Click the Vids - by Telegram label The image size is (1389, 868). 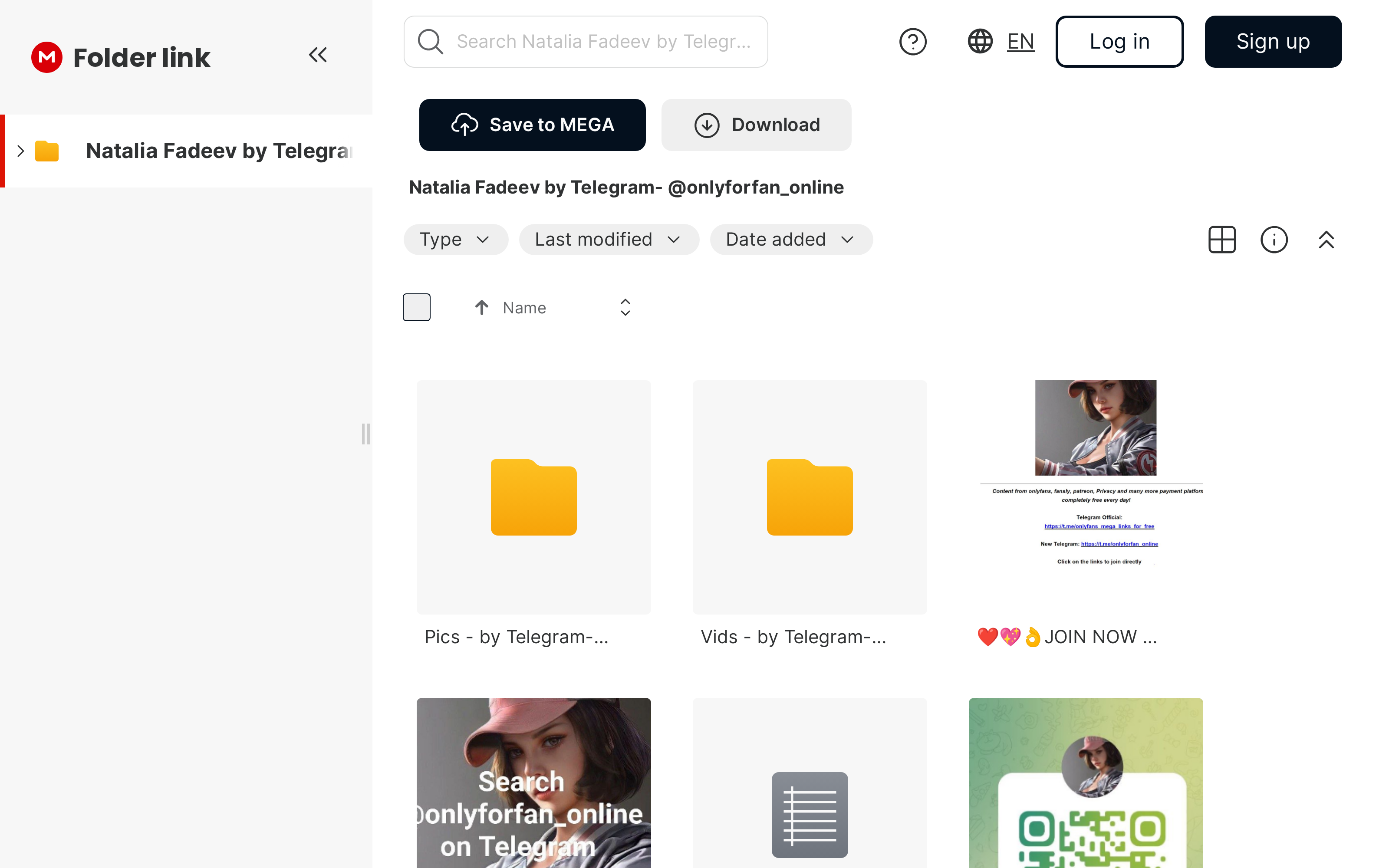(x=793, y=637)
